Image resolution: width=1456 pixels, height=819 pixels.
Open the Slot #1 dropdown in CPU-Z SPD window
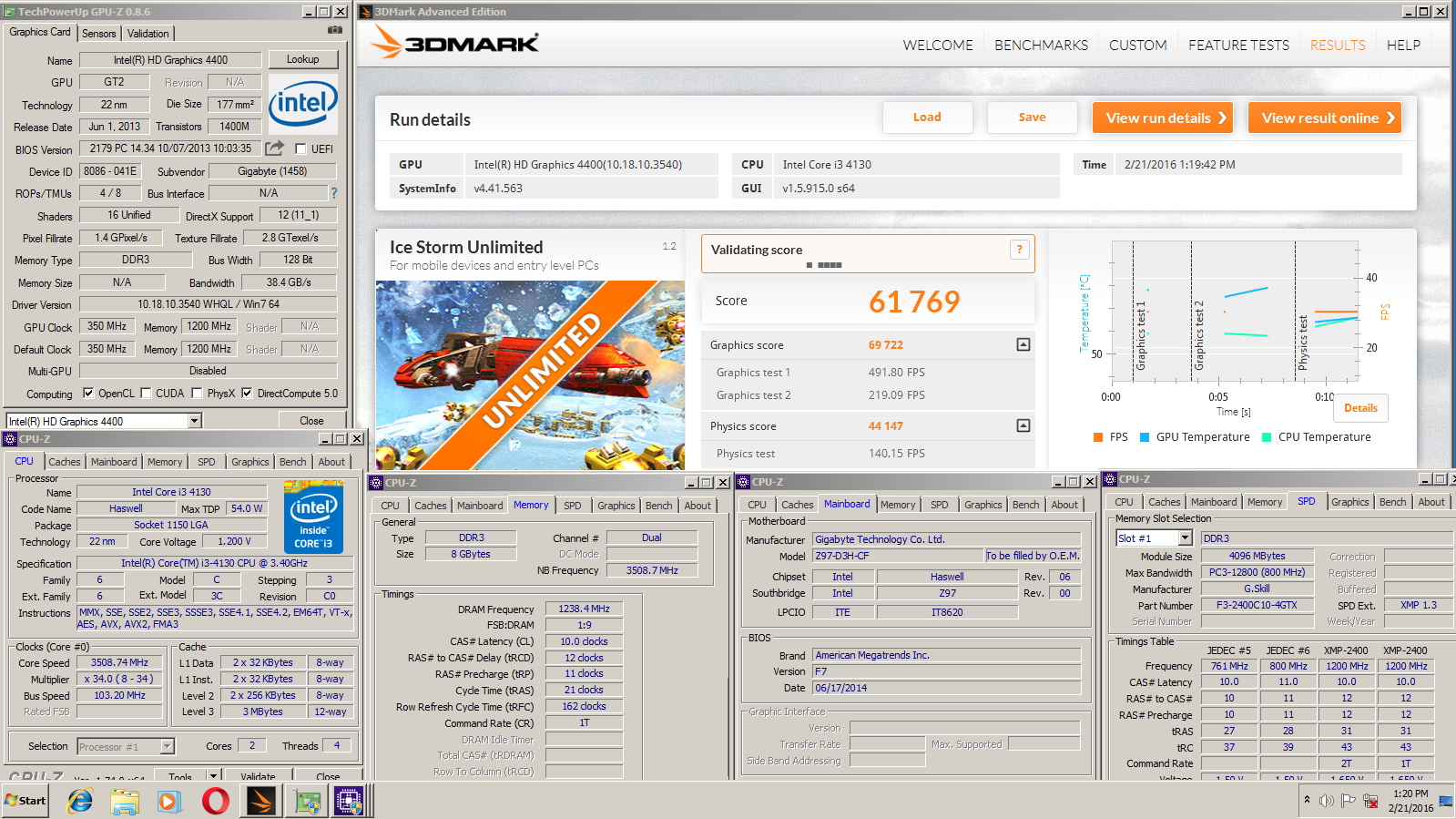click(1185, 538)
